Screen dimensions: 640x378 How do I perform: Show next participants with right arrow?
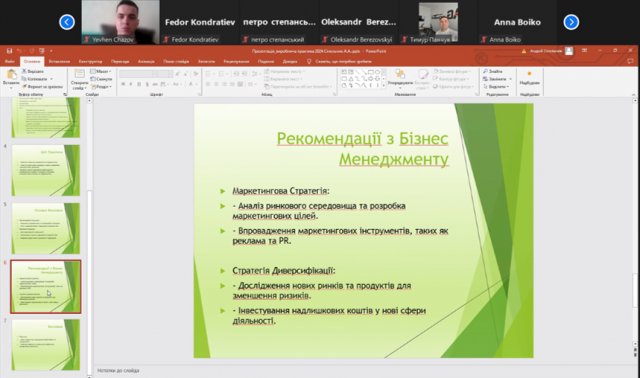(571, 22)
